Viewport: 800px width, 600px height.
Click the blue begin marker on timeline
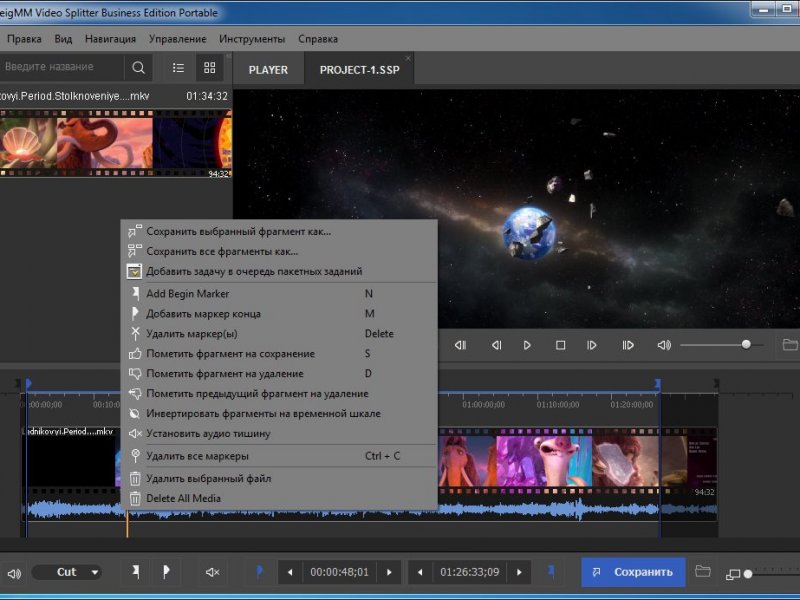click(29, 383)
